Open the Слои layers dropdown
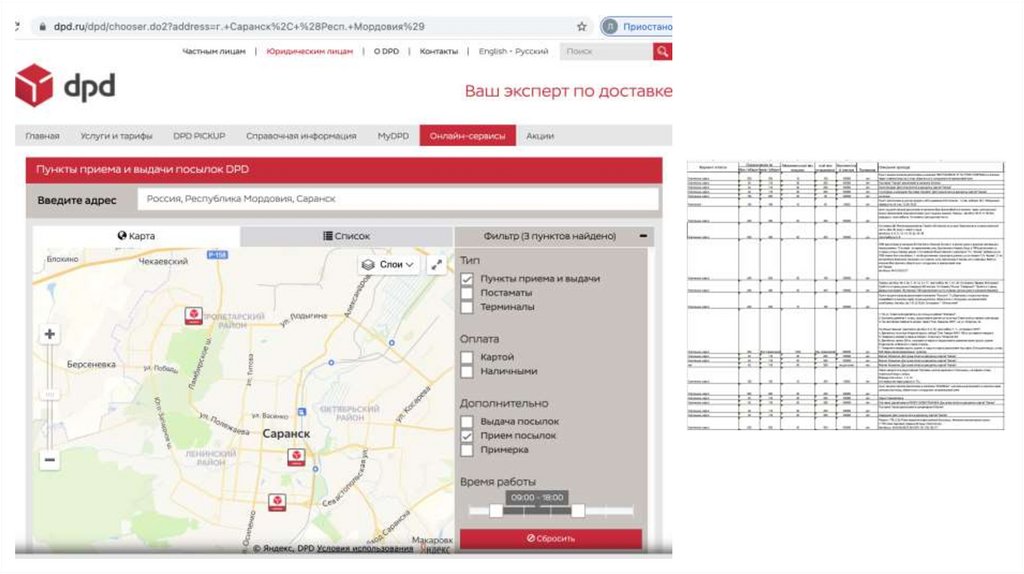Image resolution: width=1024 pixels, height=574 pixels. pos(390,265)
